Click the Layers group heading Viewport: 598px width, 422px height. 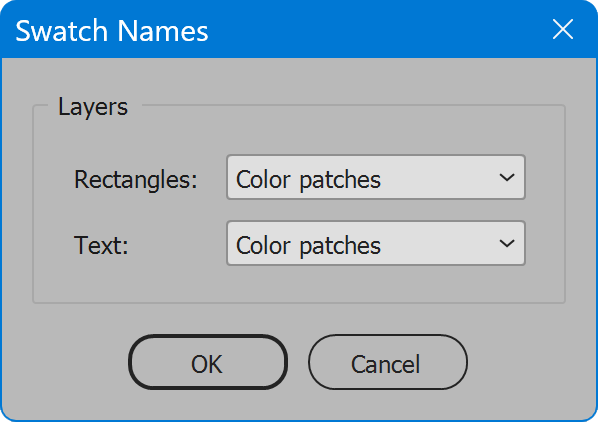(x=93, y=107)
